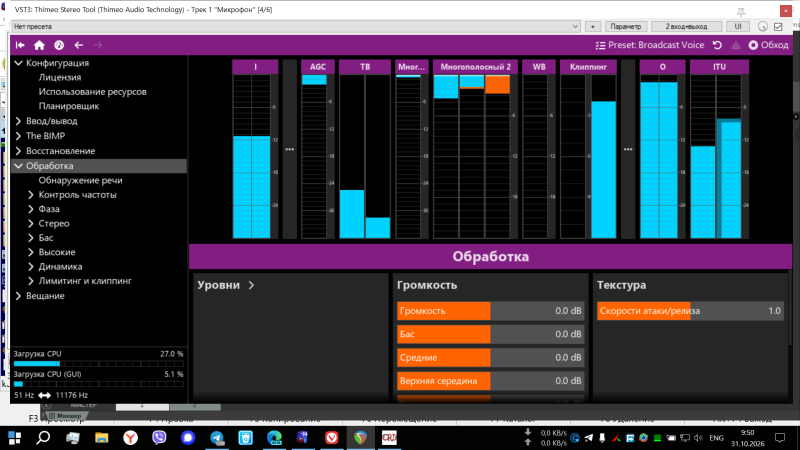Click the UI button
Image resolution: width=800 pixels, height=450 pixels.
pos(738,27)
